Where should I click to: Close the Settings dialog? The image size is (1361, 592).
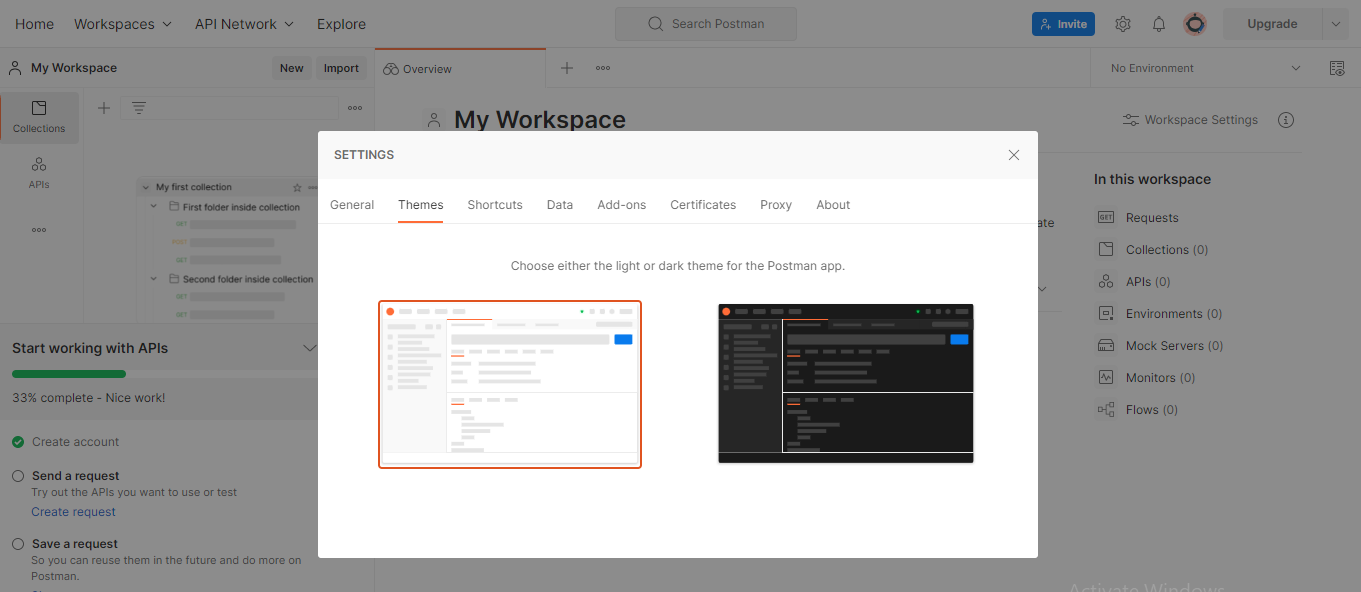coord(1014,155)
